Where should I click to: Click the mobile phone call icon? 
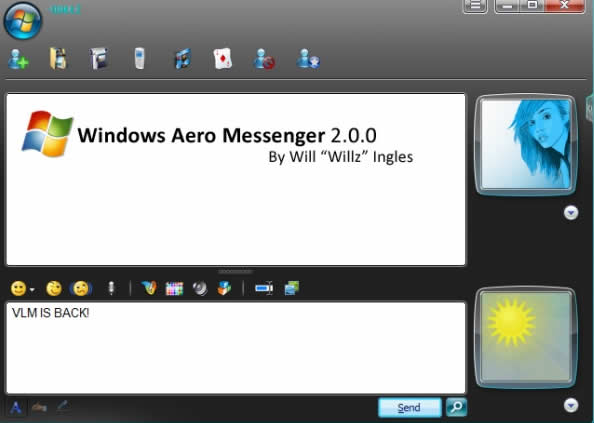[x=139, y=58]
